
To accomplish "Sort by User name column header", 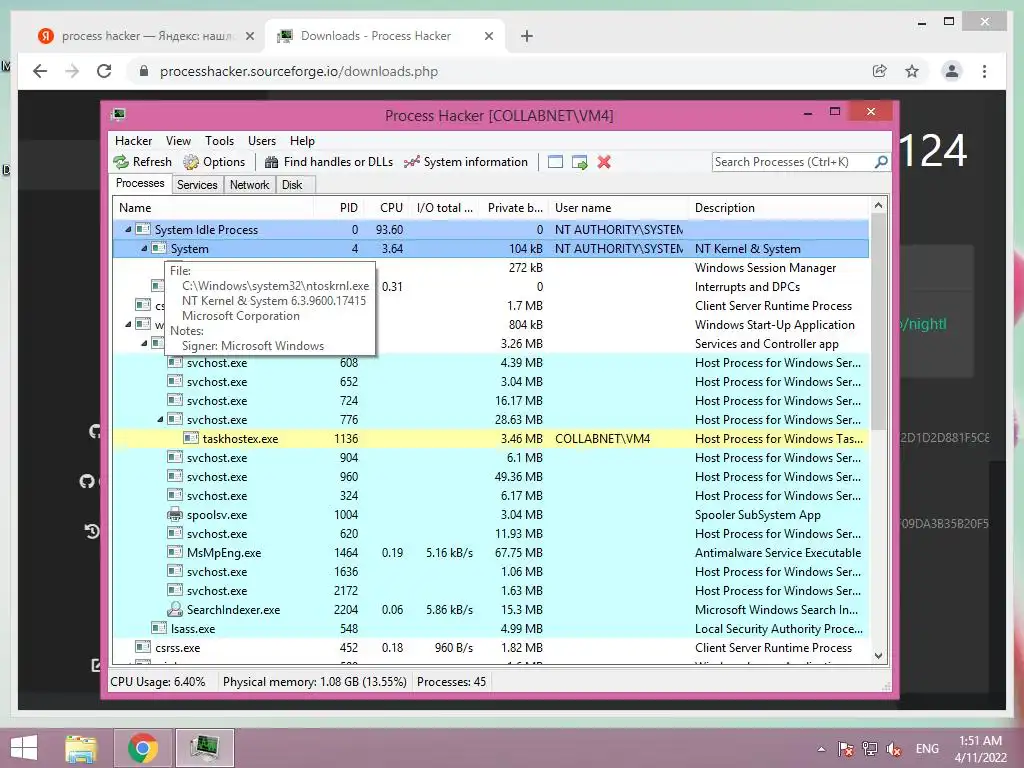I will click(x=618, y=208).
